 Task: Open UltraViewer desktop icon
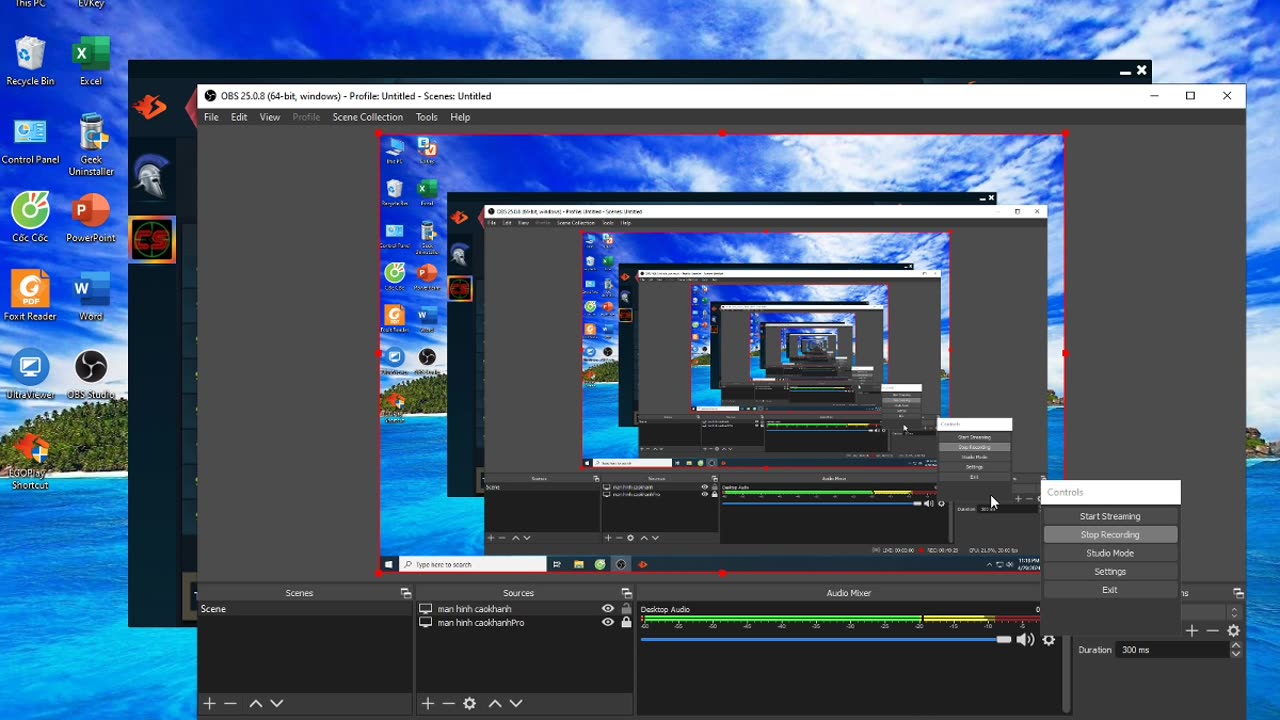(30, 375)
